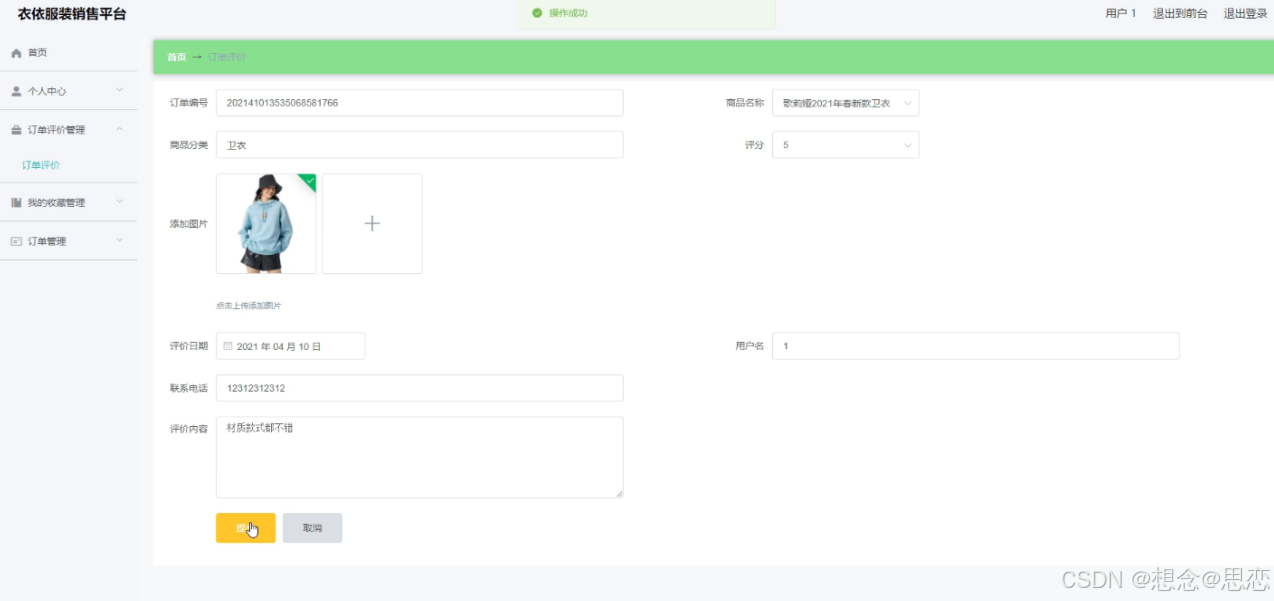
Task: Click the 取消 button
Action: point(313,528)
